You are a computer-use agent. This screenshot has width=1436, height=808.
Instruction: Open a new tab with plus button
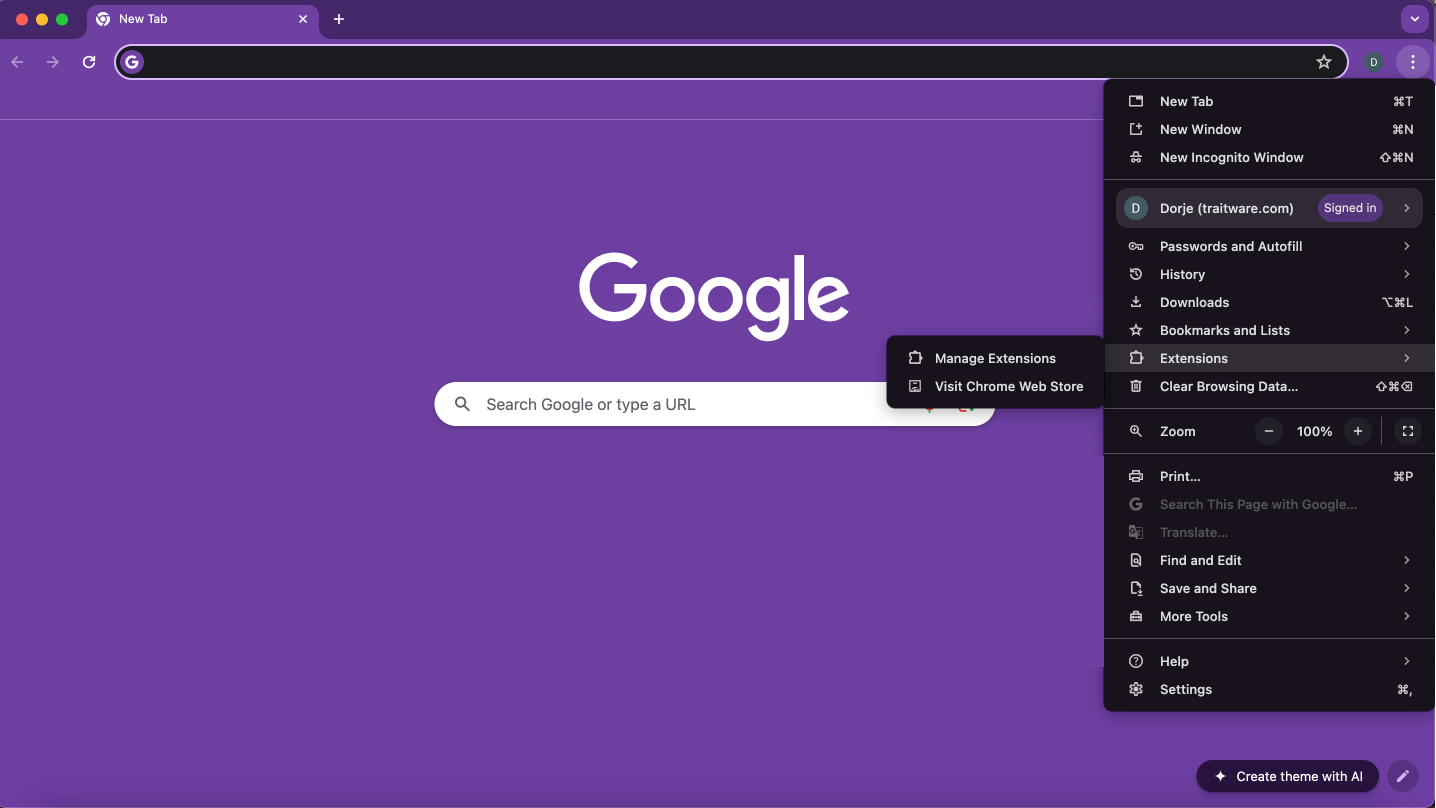(x=339, y=19)
